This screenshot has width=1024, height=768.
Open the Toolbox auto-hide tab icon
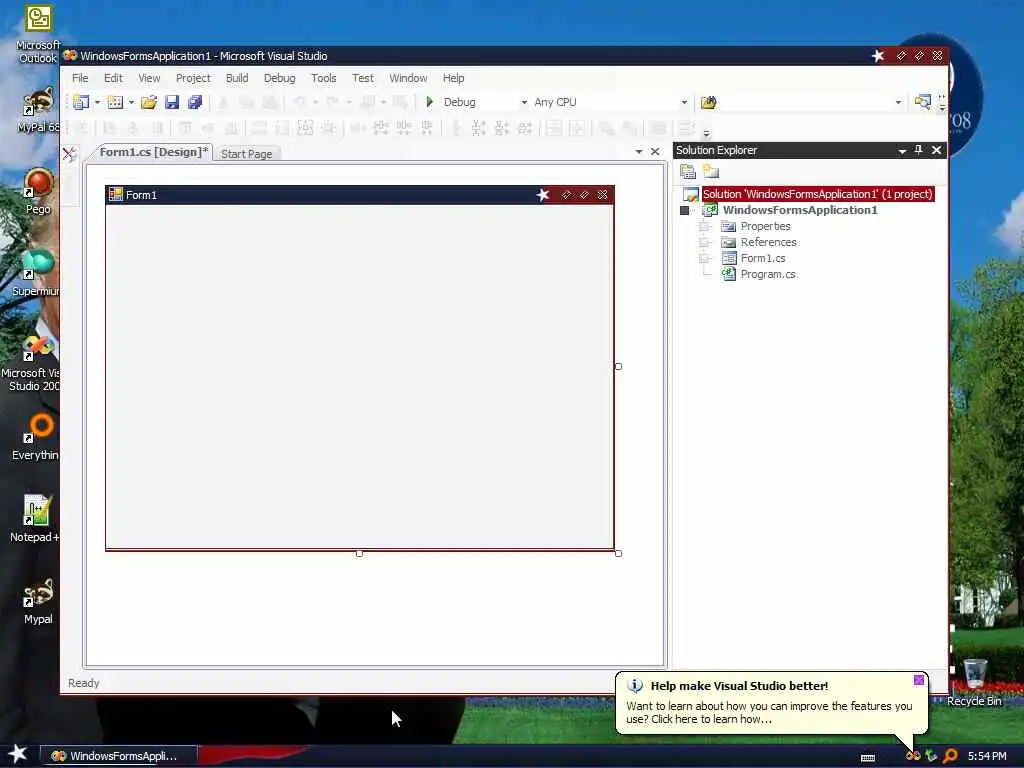[x=70, y=154]
